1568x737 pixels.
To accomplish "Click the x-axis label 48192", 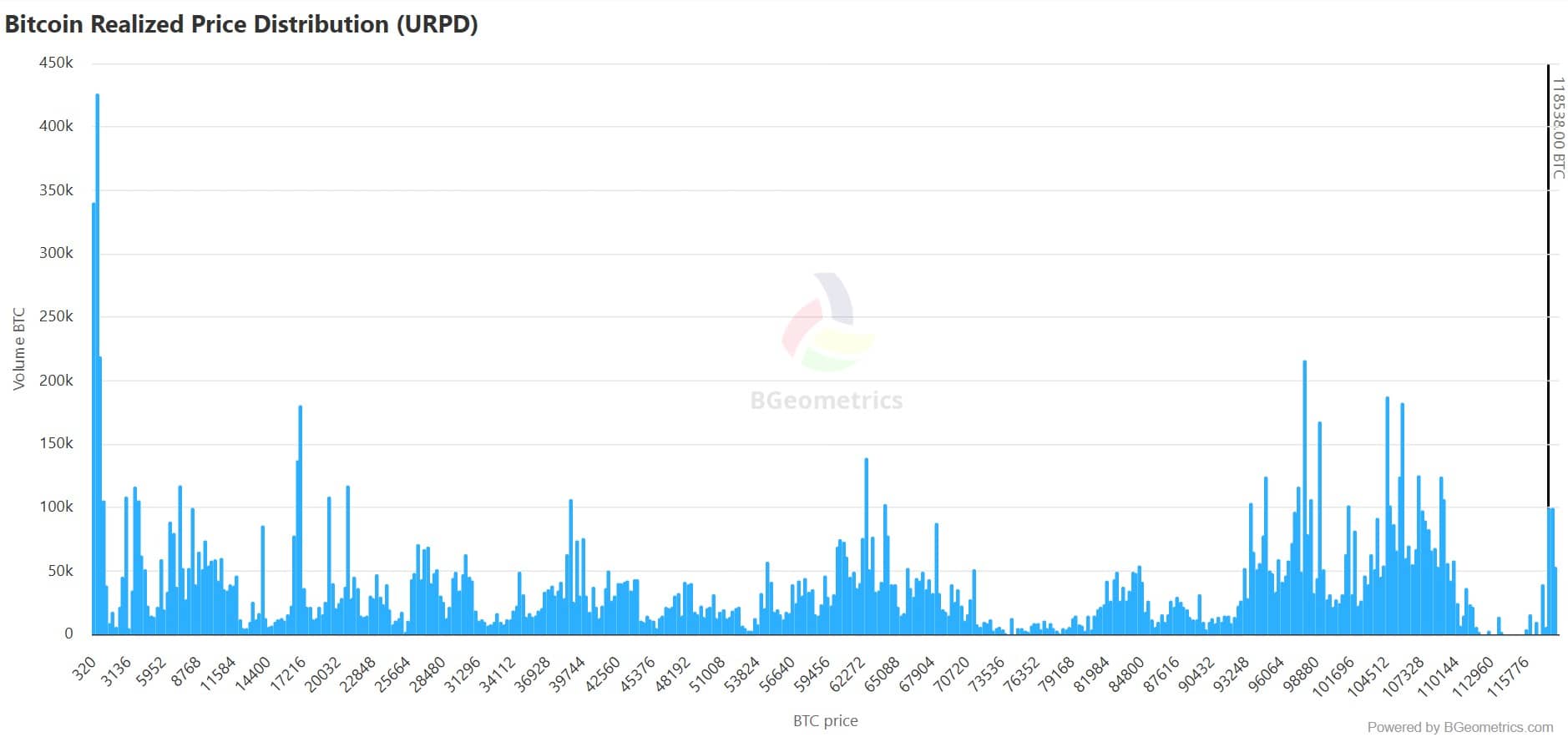I will click(x=671, y=674).
